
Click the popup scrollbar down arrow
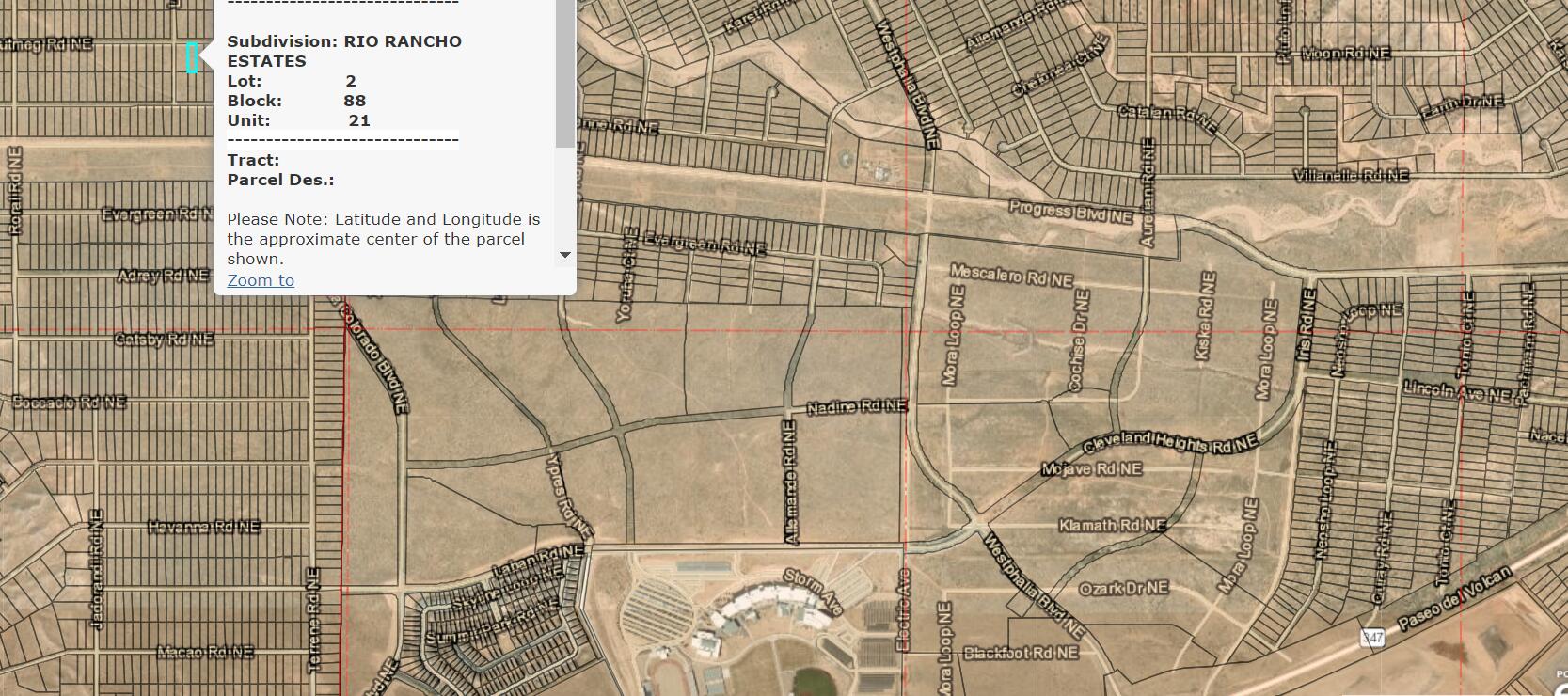(564, 255)
